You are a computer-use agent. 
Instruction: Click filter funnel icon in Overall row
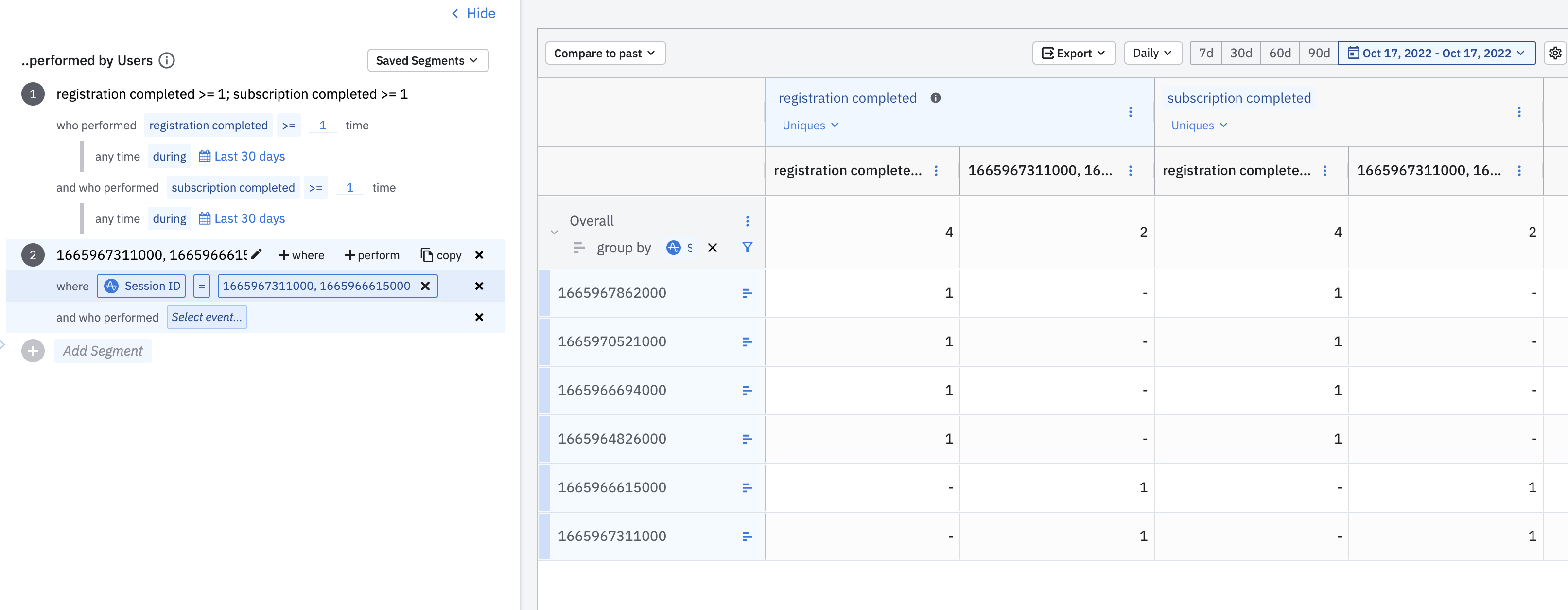747,248
